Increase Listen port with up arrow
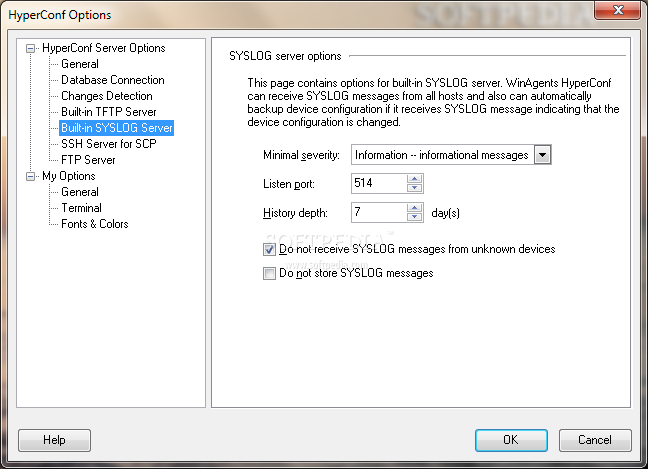This screenshot has height=469, width=648. pyautogui.click(x=414, y=179)
